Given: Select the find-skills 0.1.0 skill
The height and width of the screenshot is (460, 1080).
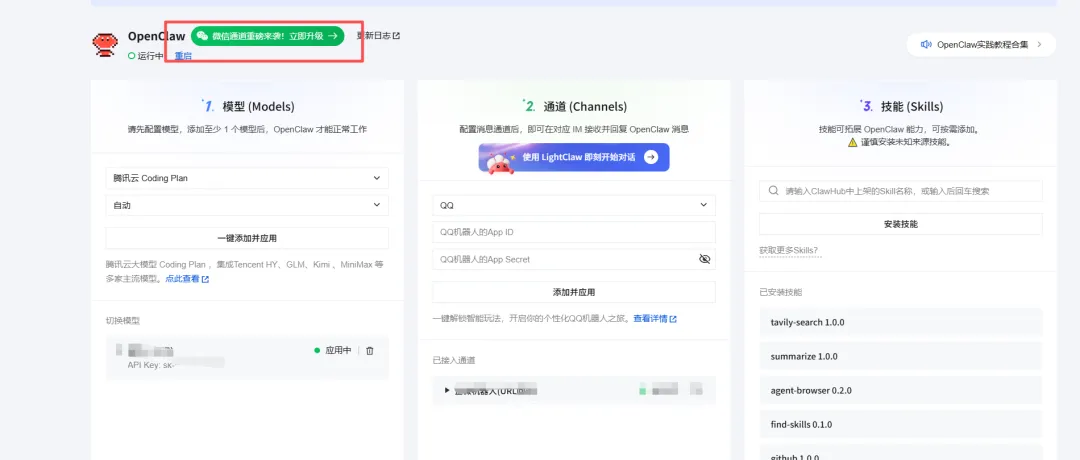Looking at the screenshot, I should pyautogui.click(x=901, y=425).
